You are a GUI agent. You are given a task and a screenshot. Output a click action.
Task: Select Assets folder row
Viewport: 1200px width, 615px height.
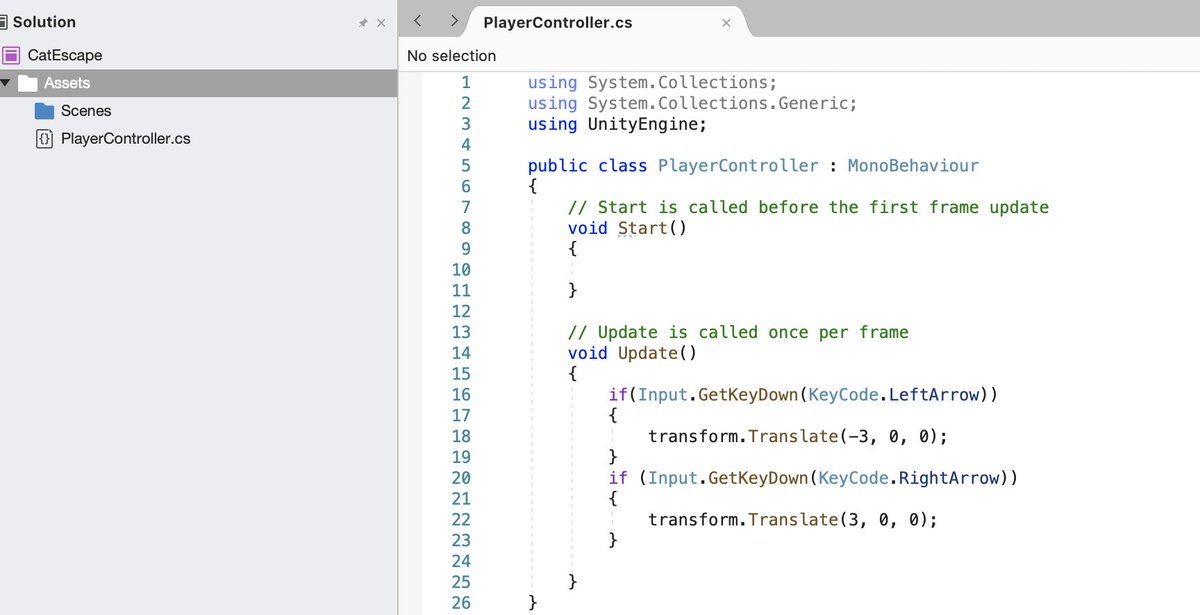click(198, 83)
